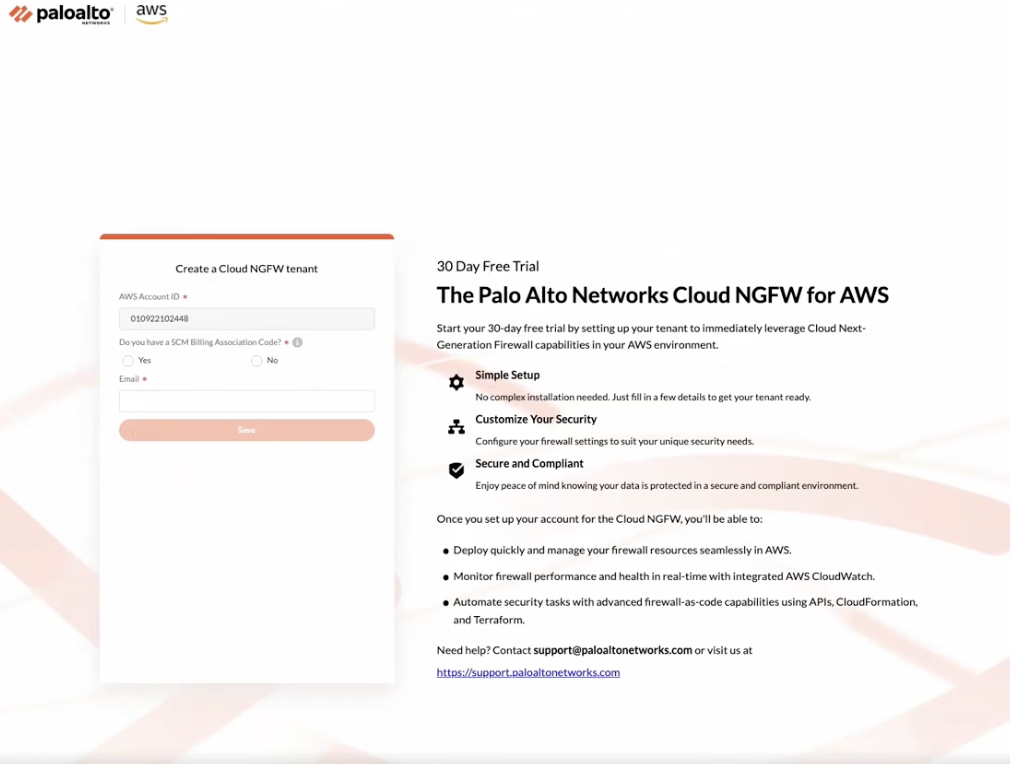
Task: Click the 'Secure and Compliant' heading
Action: tap(529, 463)
